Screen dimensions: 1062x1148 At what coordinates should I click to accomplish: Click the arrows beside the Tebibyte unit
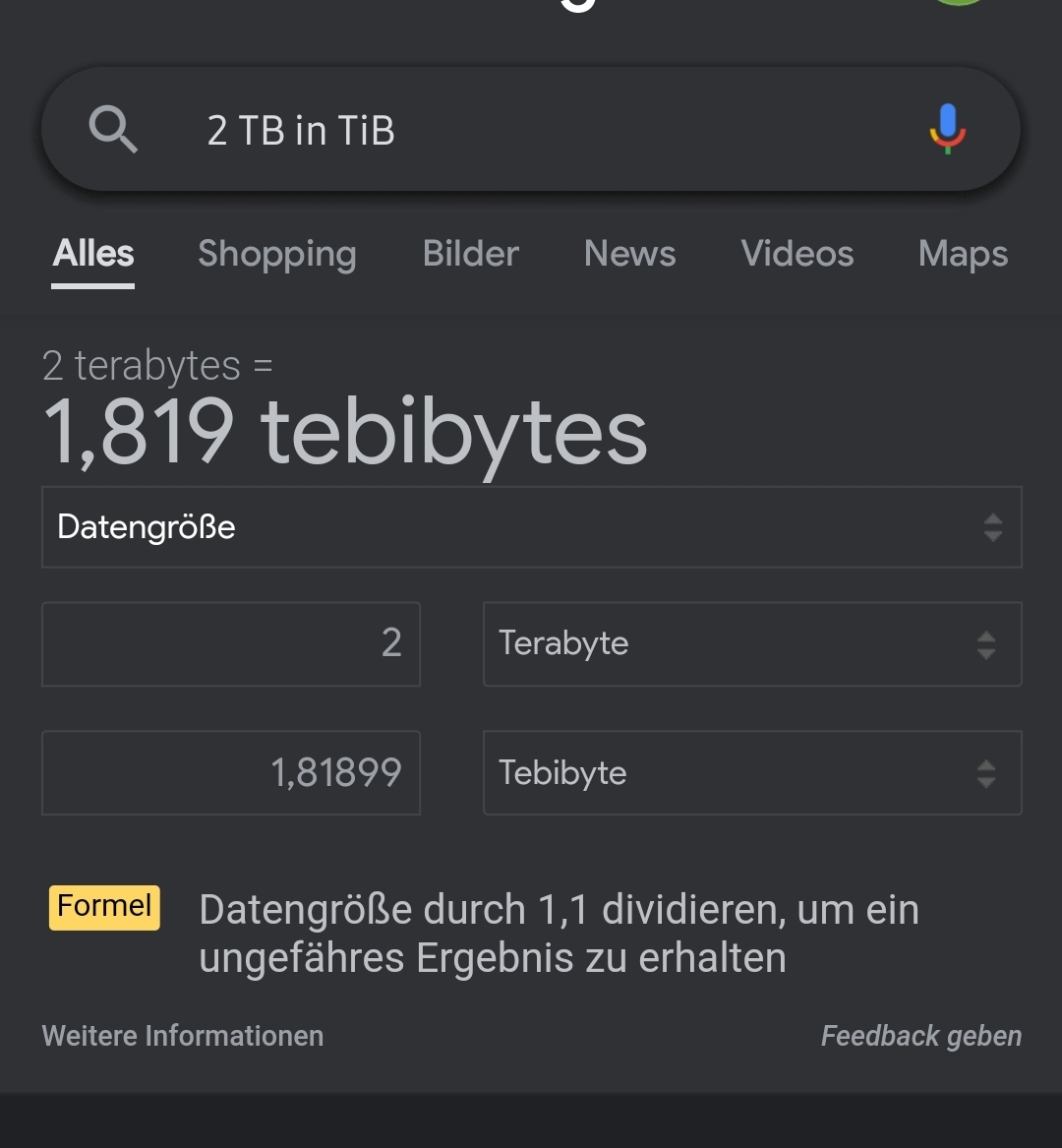click(985, 773)
